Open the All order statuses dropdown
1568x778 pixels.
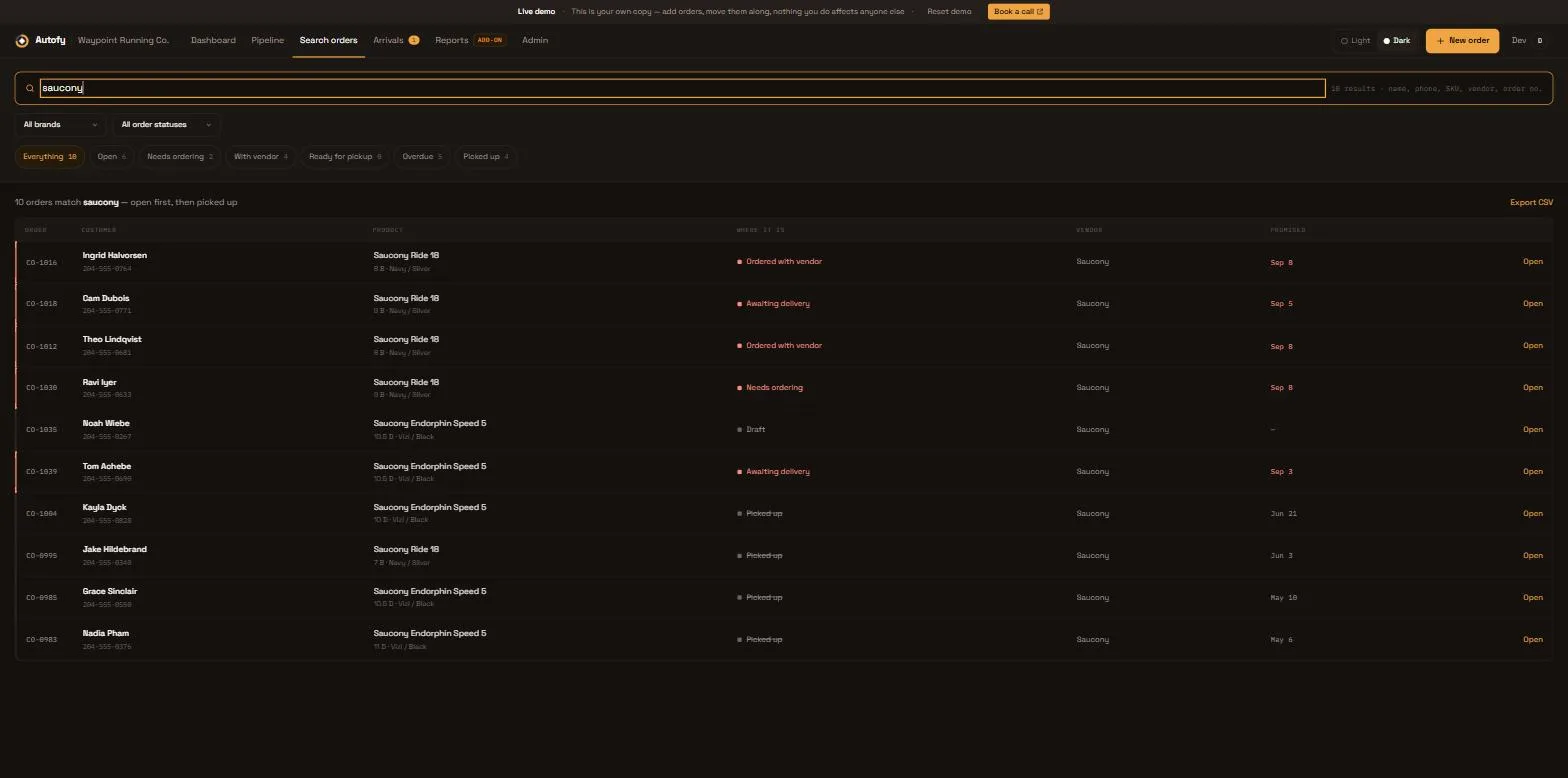point(166,125)
